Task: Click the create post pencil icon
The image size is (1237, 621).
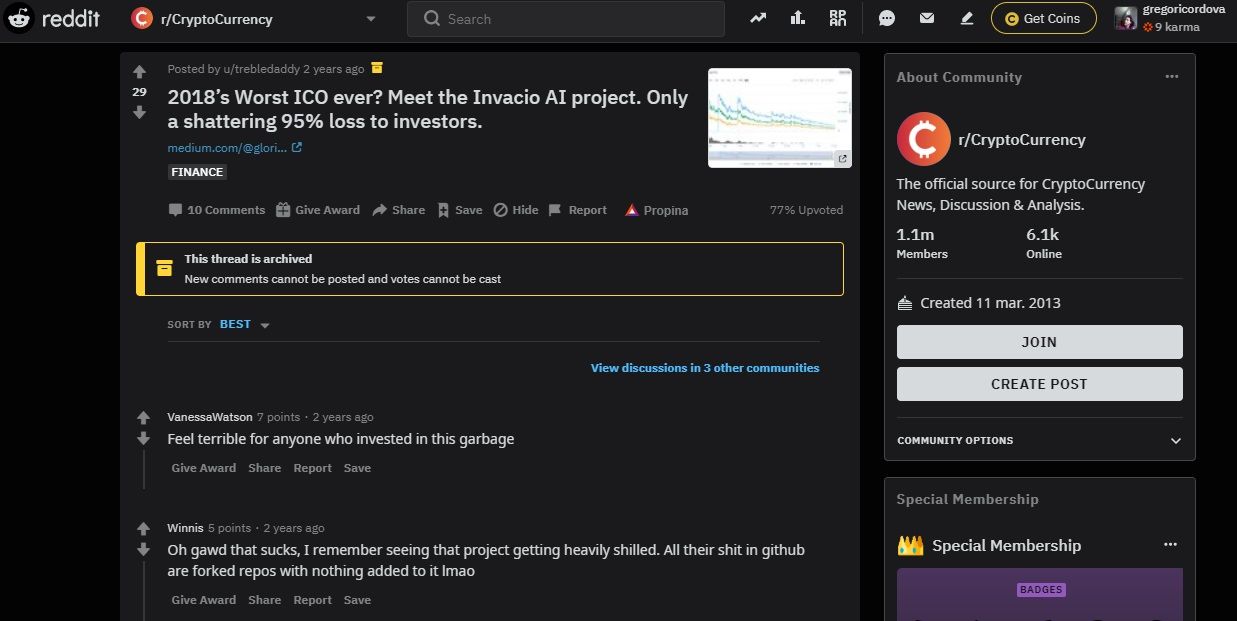Action: point(966,18)
